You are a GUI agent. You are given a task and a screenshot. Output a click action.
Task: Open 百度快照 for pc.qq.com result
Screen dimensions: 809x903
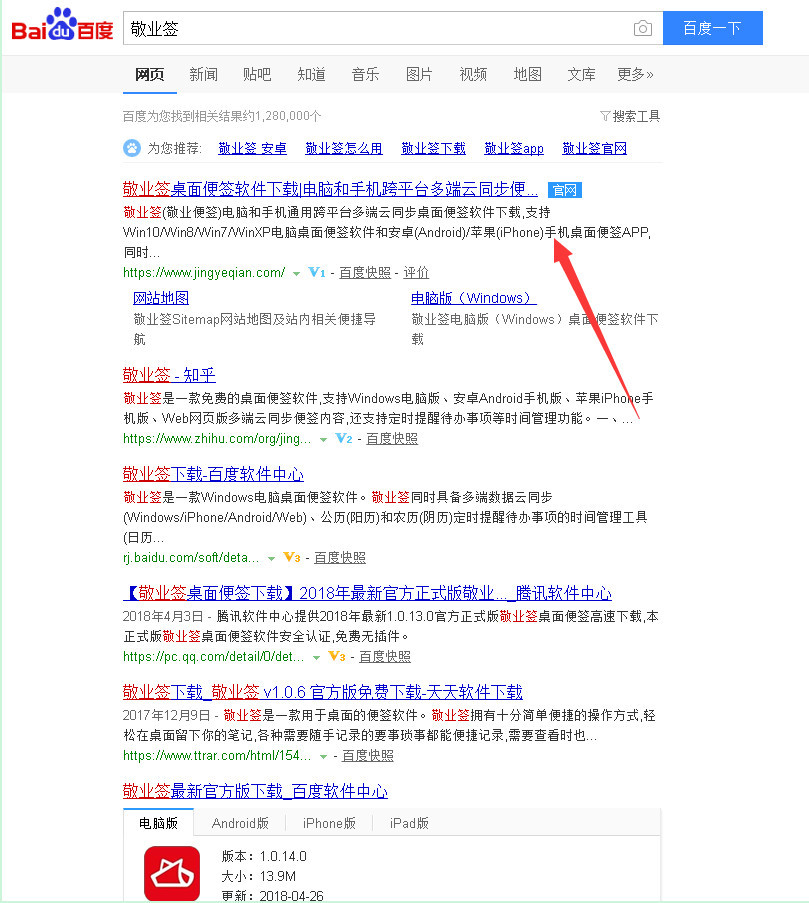tap(385, 657)
